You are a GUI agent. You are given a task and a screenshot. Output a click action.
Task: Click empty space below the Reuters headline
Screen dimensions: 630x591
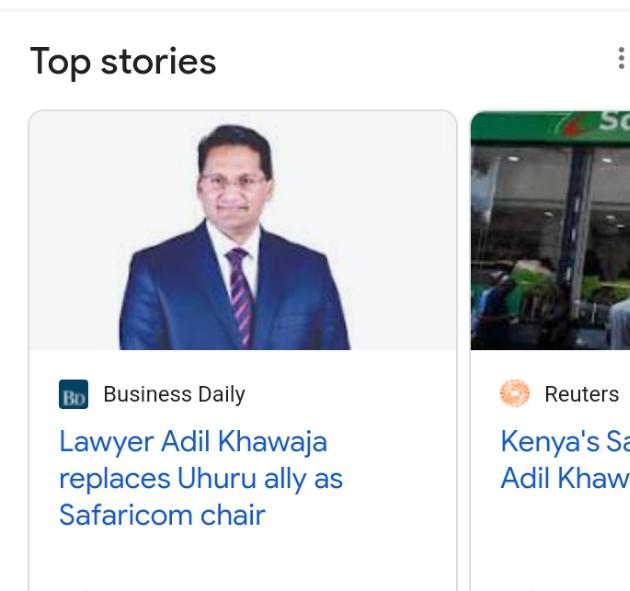tap(560, 540)
